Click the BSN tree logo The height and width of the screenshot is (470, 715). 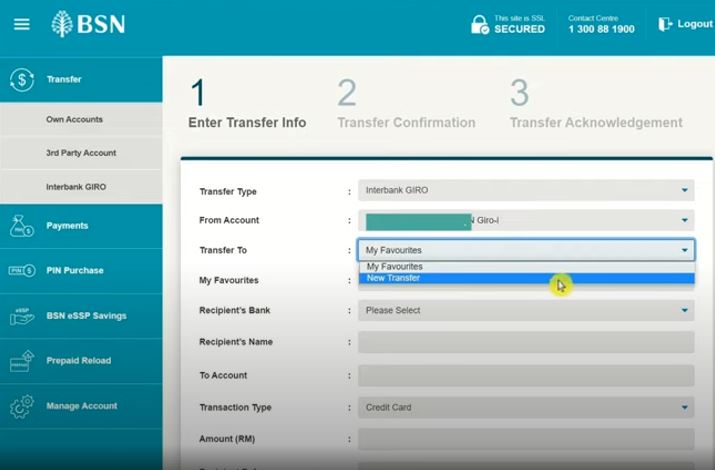pos(63,24)
